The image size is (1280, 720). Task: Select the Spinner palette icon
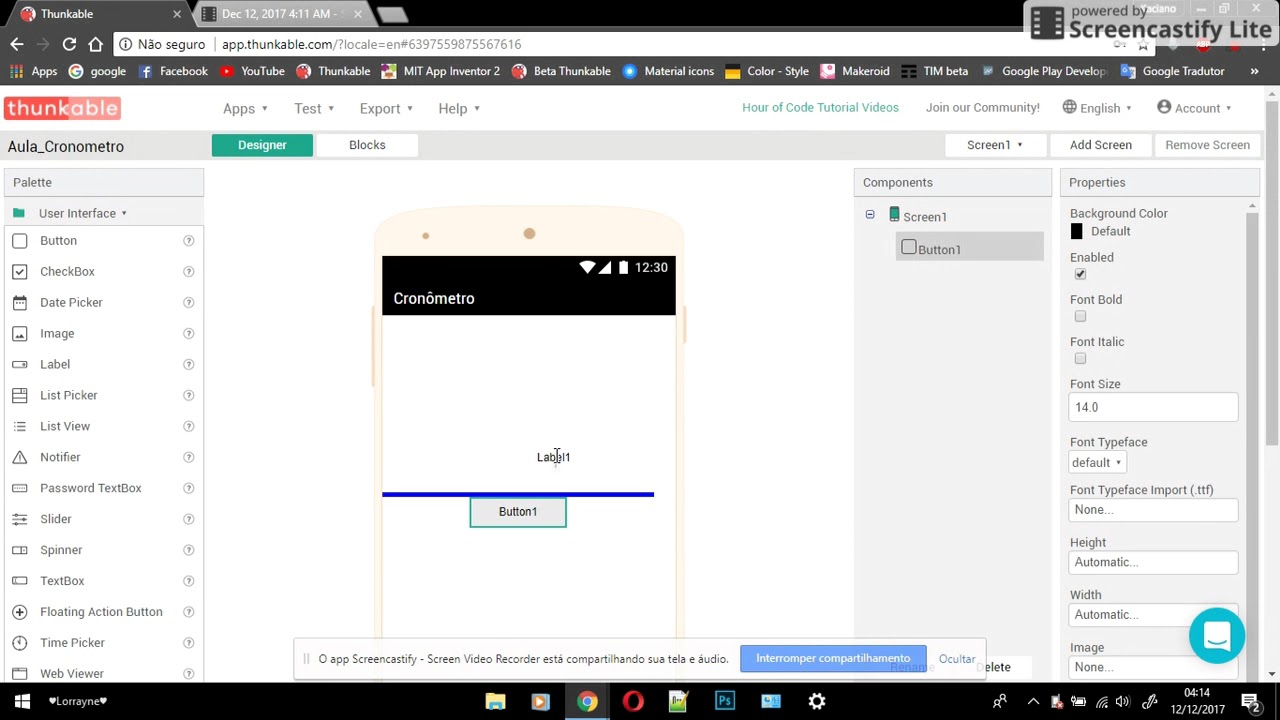click(x=19, y=551)
